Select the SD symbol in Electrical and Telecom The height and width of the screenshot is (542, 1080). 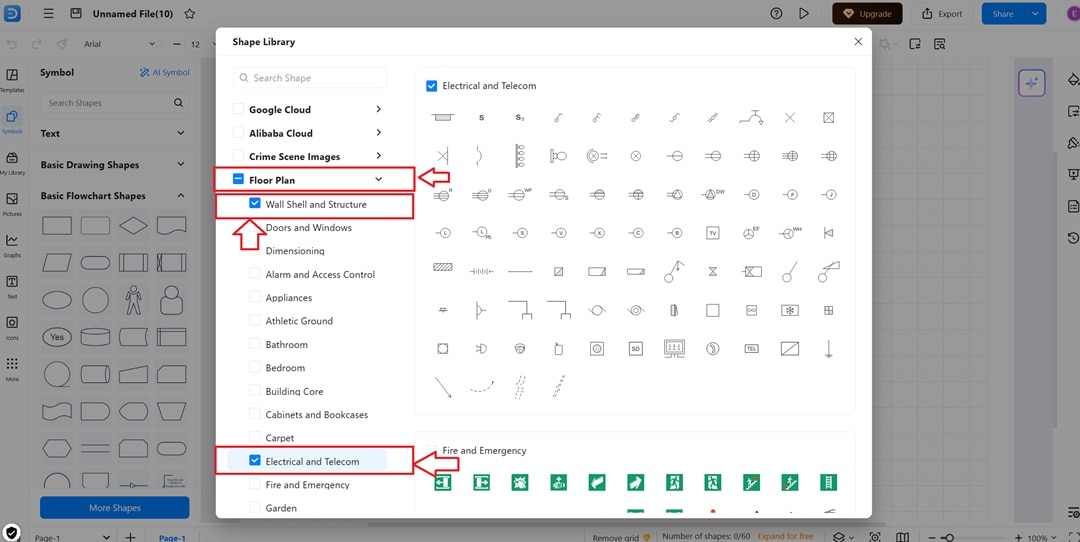click(636, 349)
